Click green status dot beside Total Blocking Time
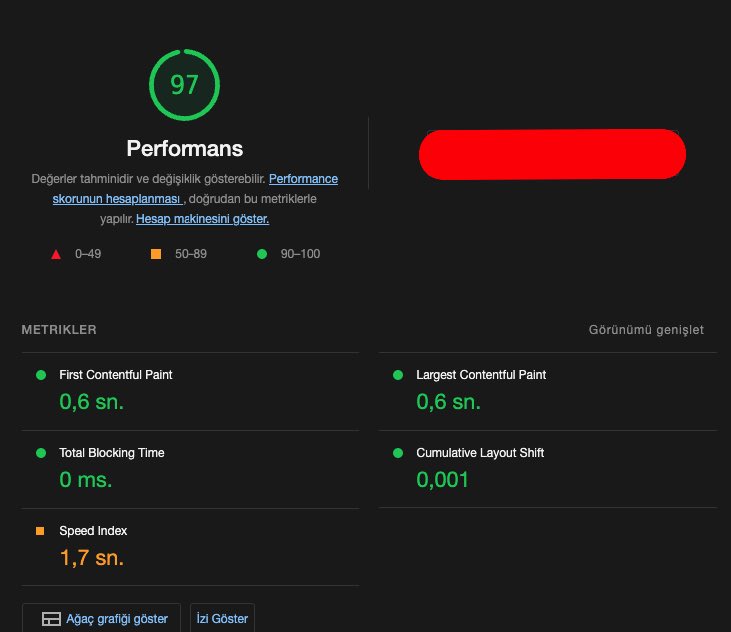Screen dimensions: 731x632 click(x=41, y=453)
